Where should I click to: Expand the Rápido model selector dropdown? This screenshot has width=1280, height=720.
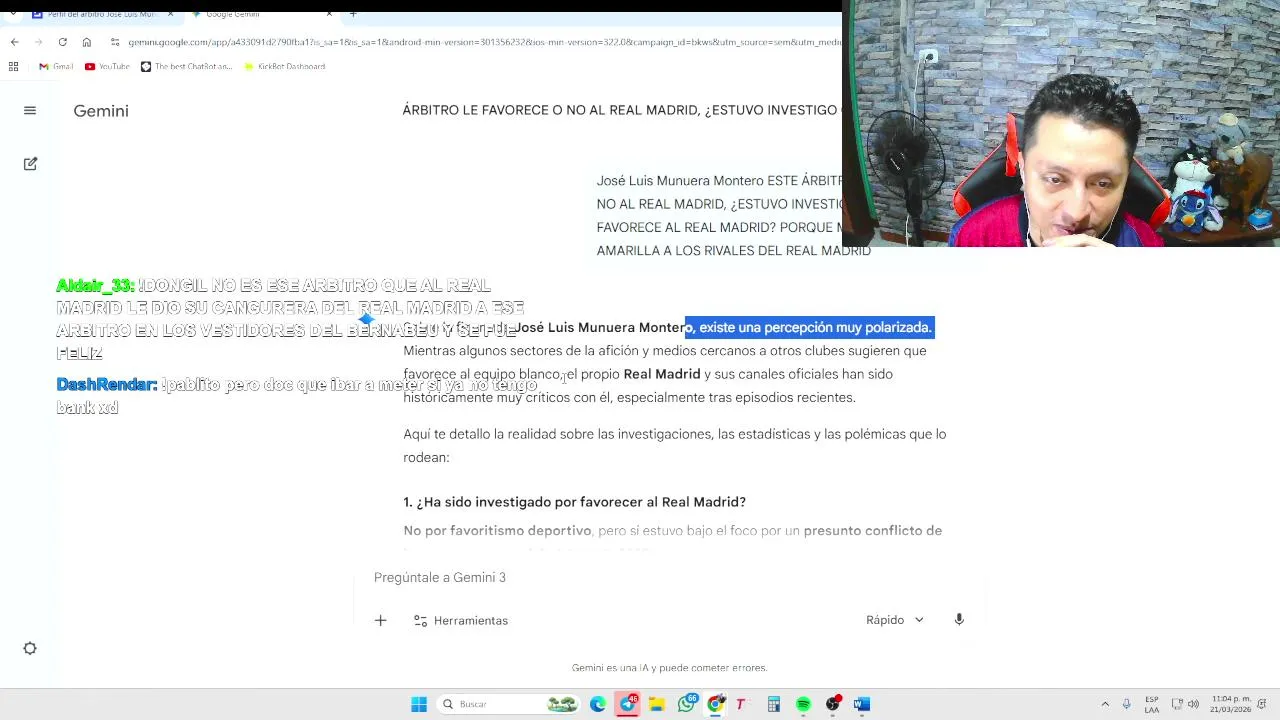click(895, 620)
